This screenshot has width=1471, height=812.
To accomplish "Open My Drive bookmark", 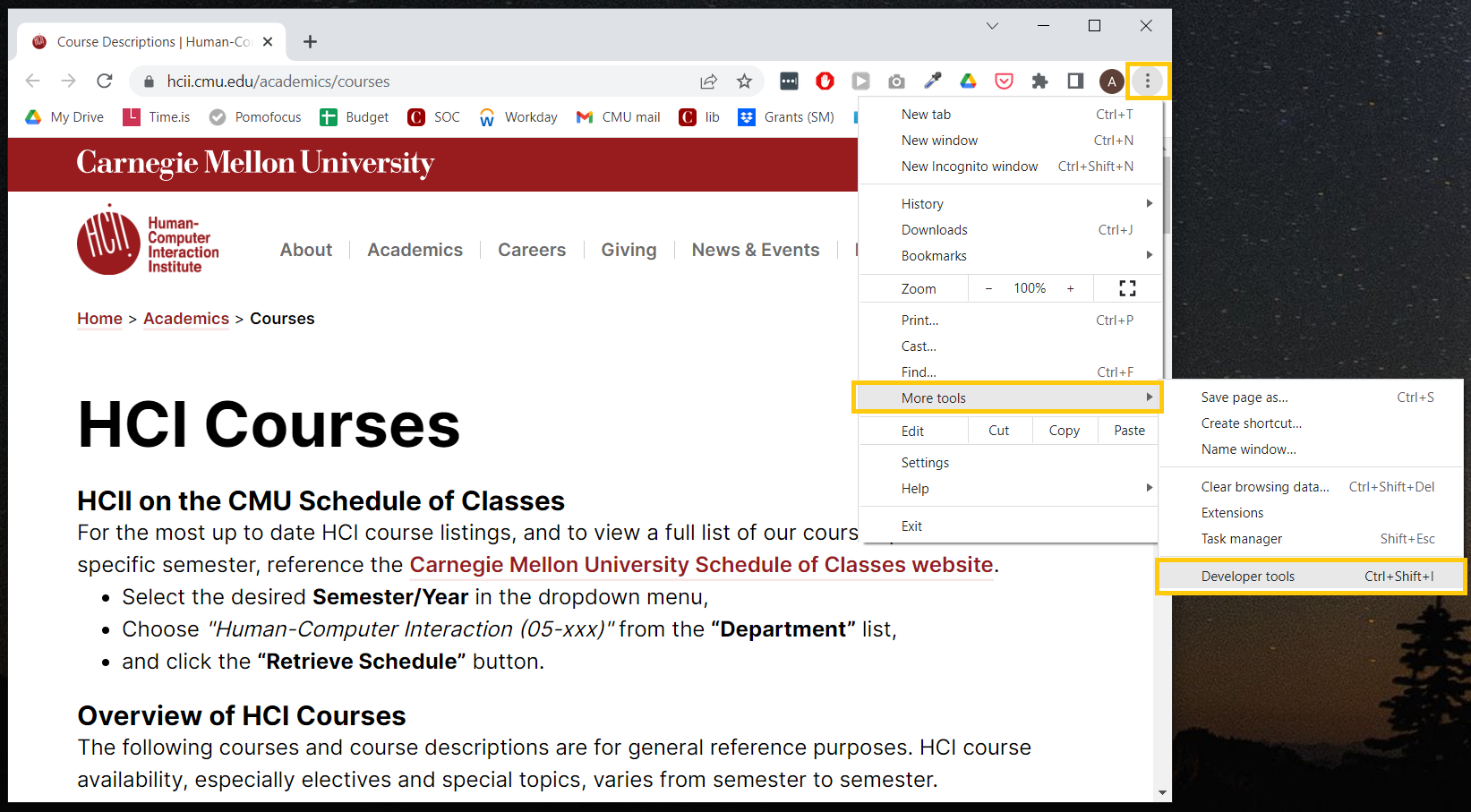I will click(64, 117).
